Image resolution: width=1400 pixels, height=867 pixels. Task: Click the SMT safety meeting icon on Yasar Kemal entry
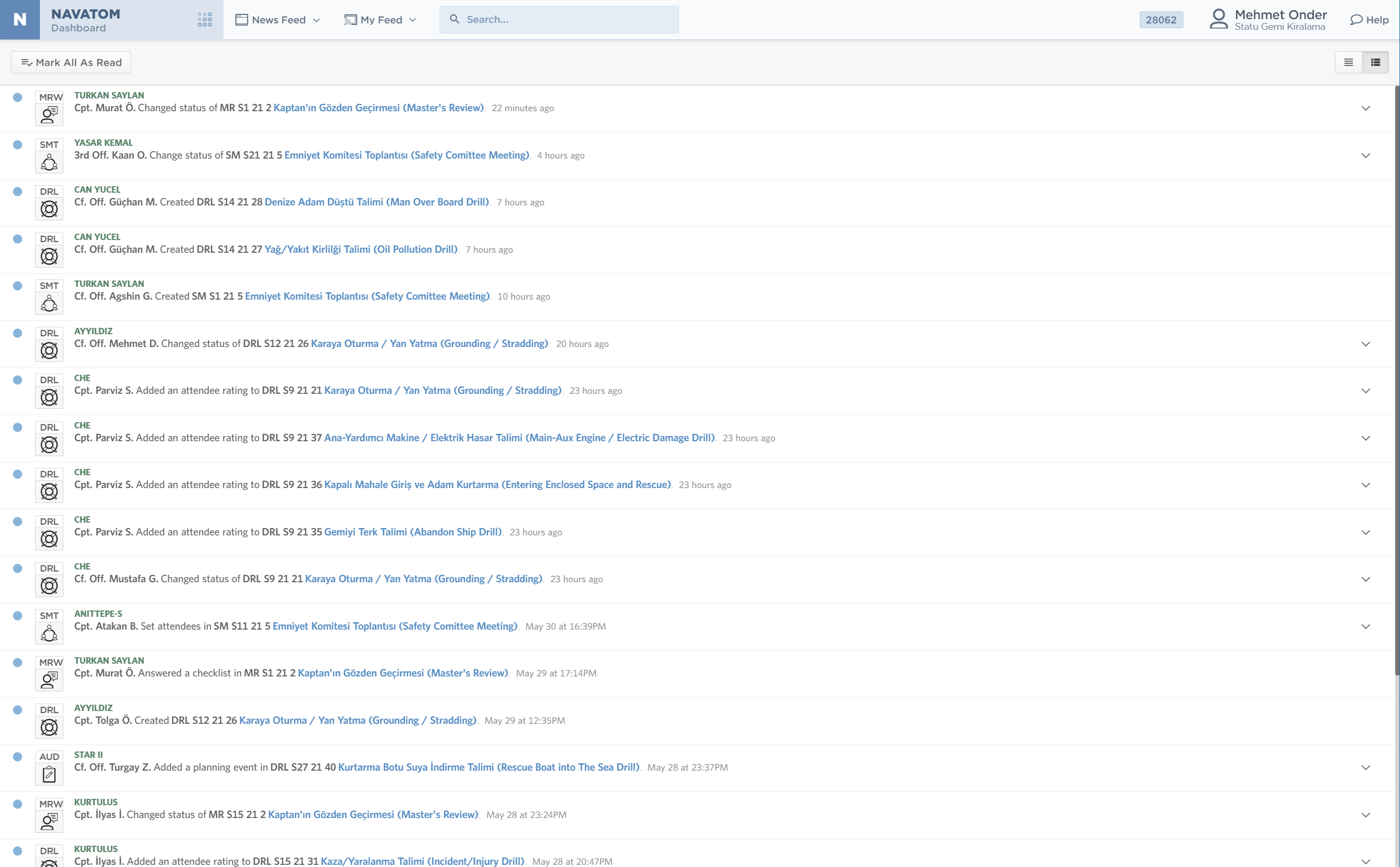(49, 156)
